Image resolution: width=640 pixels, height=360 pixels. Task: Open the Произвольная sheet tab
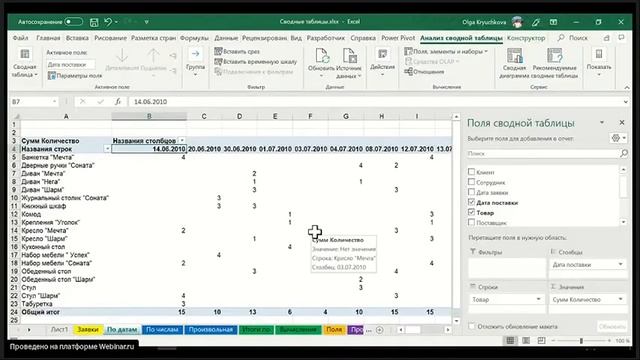click(211, 330)
